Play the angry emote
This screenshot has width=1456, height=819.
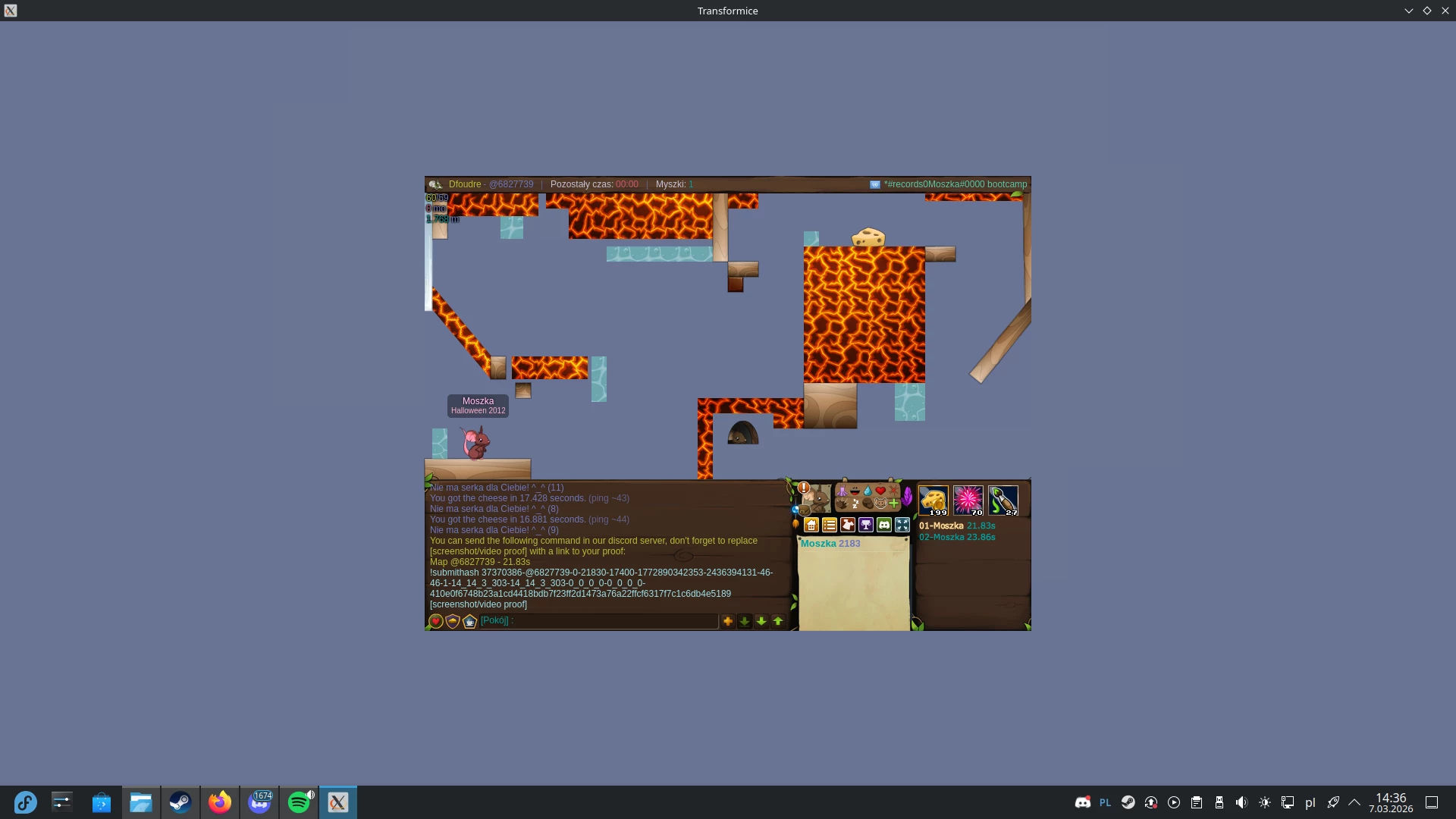[893, 491]
